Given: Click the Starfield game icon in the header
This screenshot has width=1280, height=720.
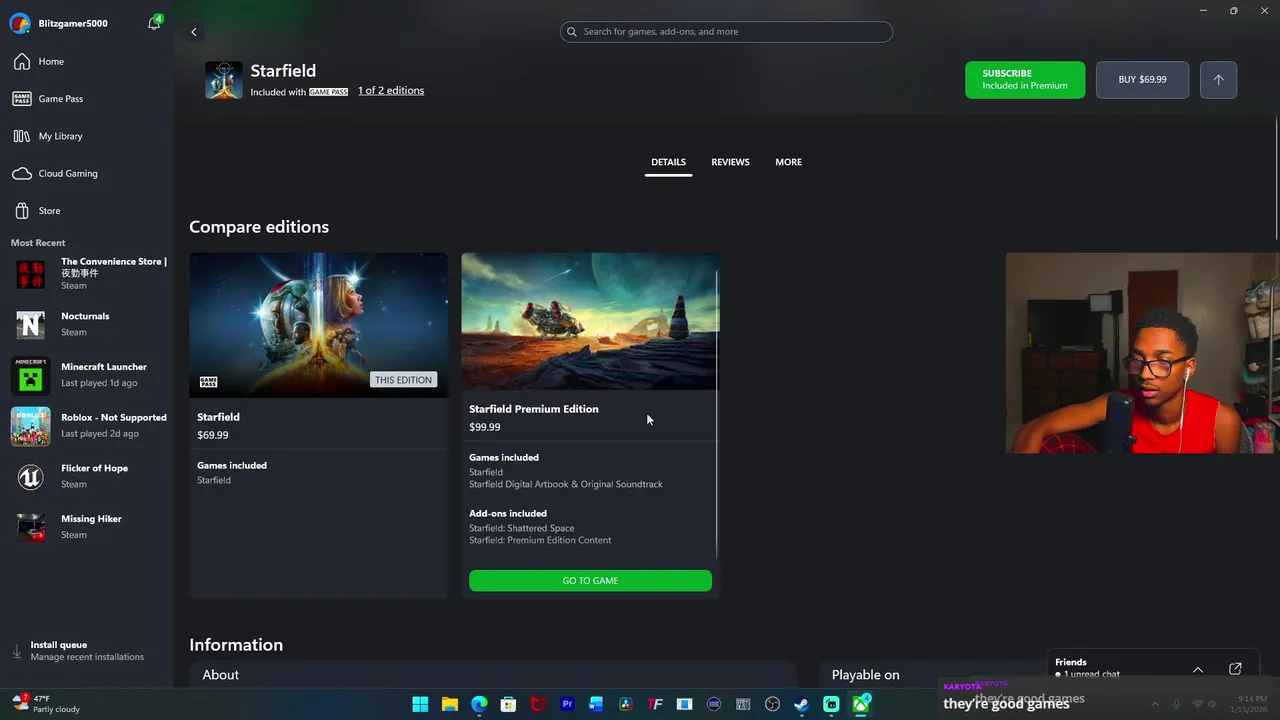Looking at the screenshot, I should click(x=224, y=80).
